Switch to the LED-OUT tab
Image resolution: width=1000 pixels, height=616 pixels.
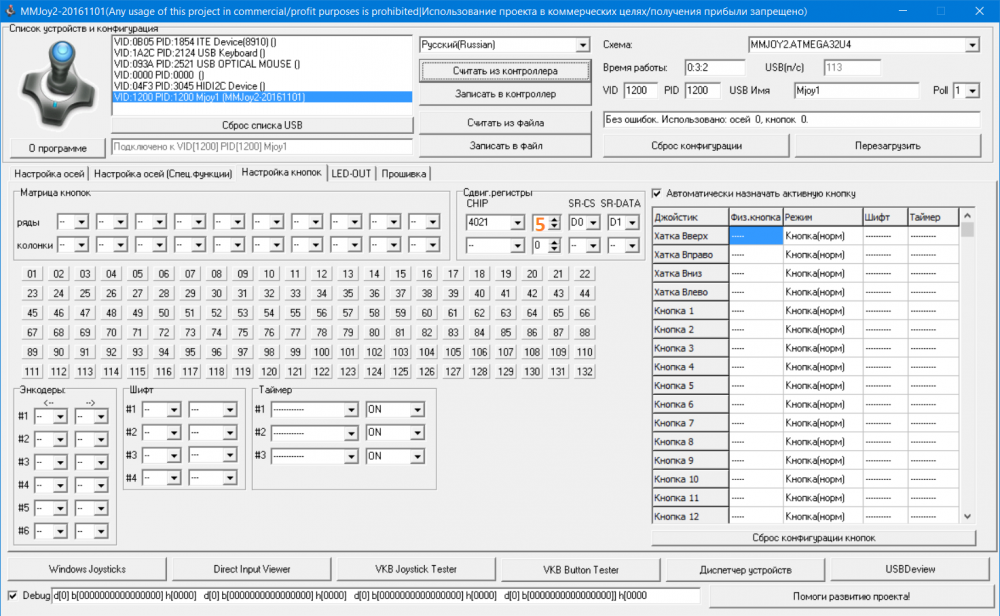click(x=351, y=174)
